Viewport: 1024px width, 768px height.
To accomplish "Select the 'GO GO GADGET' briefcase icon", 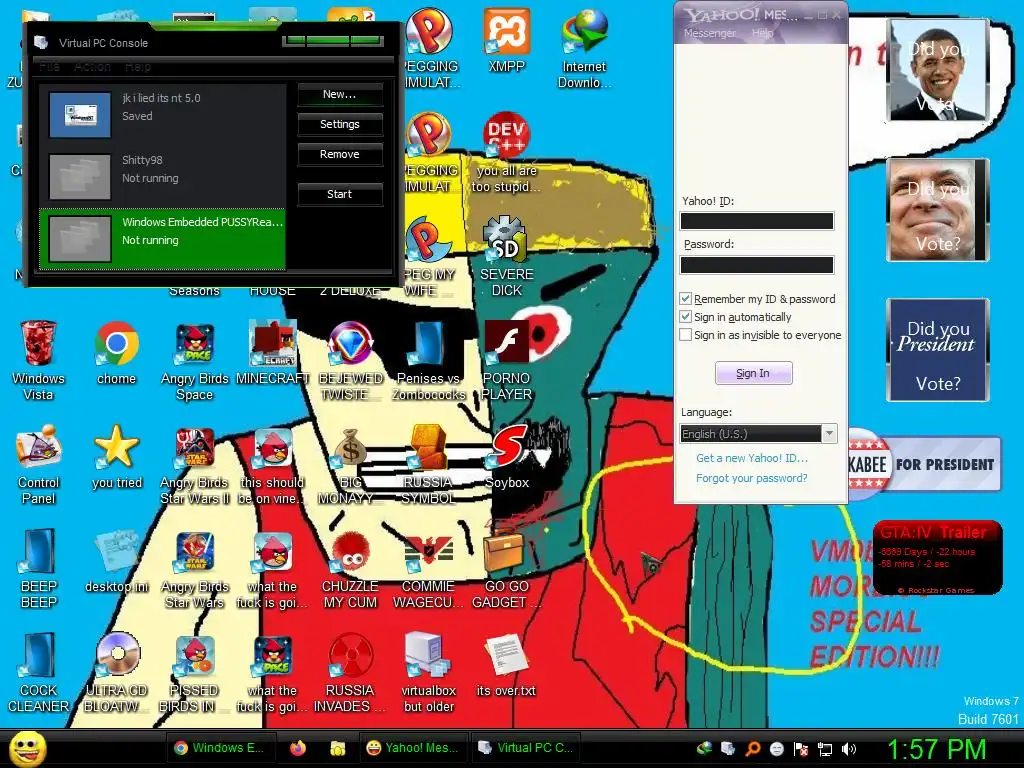I will (x=506, y=570).
